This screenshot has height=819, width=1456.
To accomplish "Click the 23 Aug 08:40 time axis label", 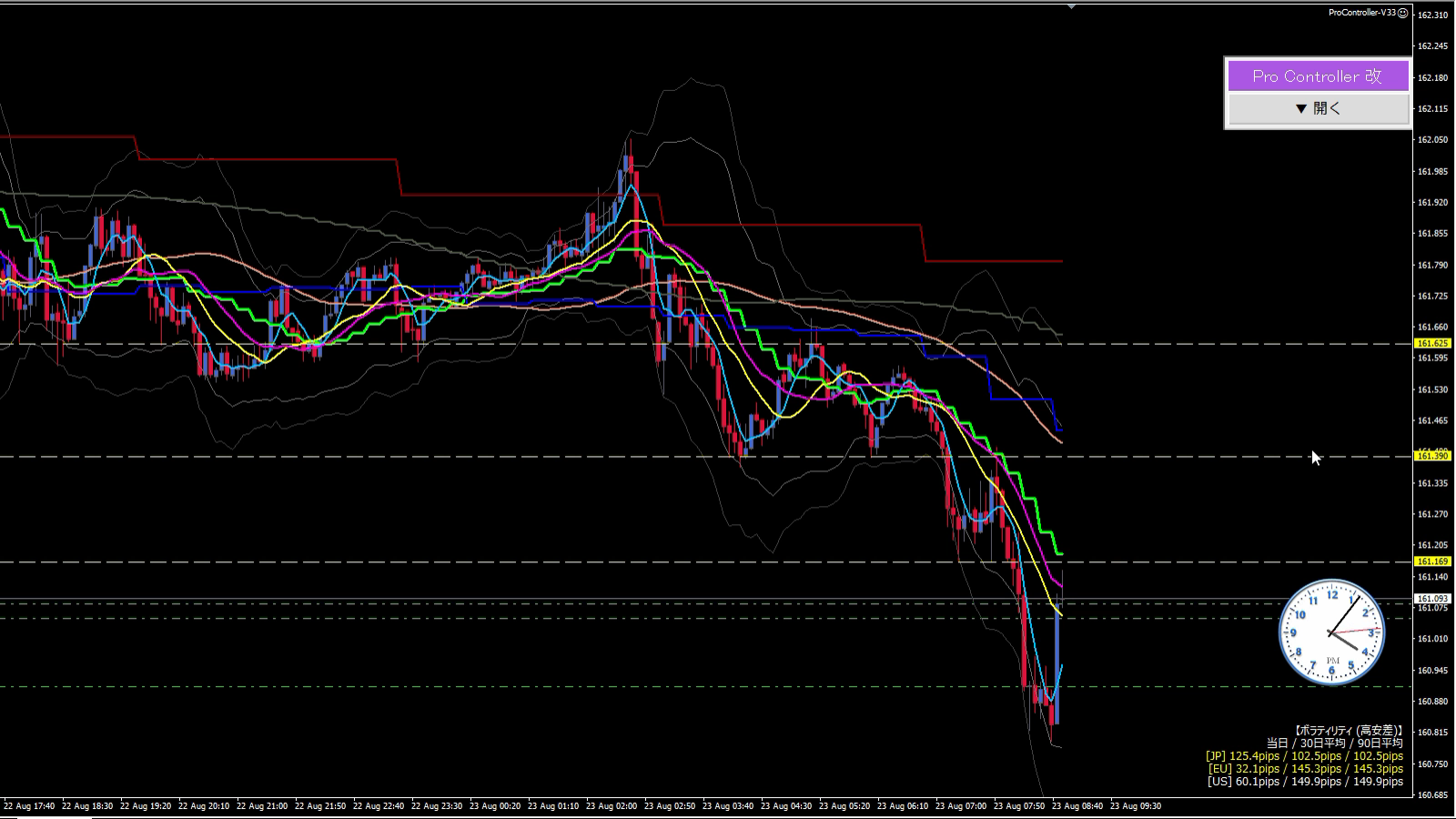I will pos(1077,806).
